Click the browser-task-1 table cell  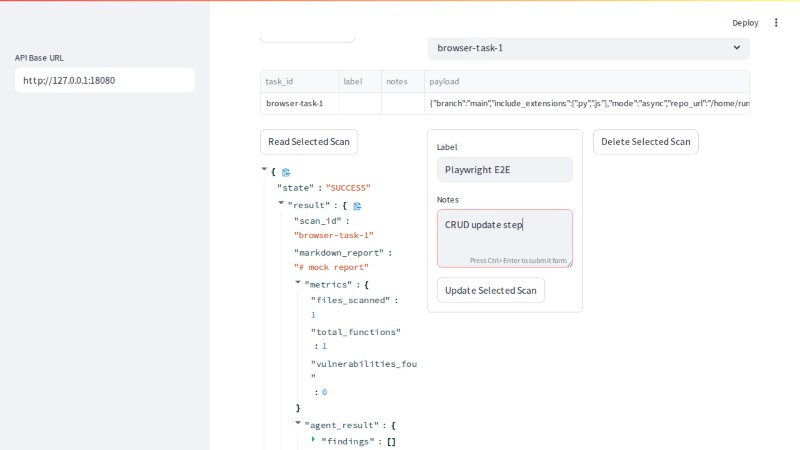[x=299, y=104]
